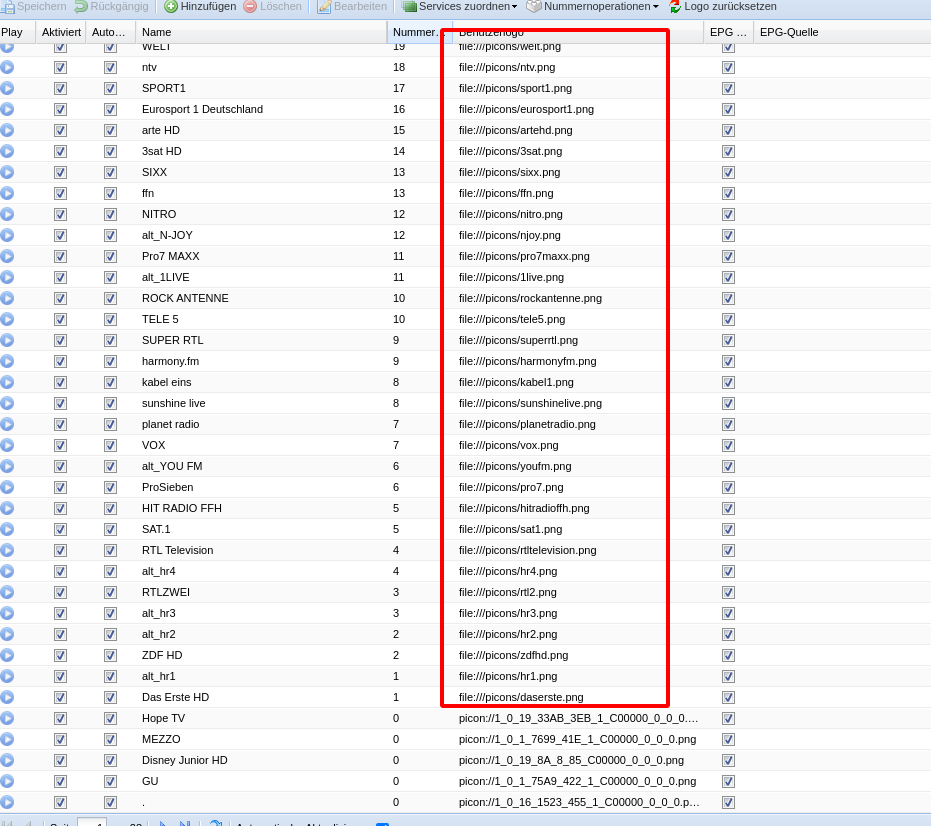Click the play icon for Hope TV

click(7, 718)
